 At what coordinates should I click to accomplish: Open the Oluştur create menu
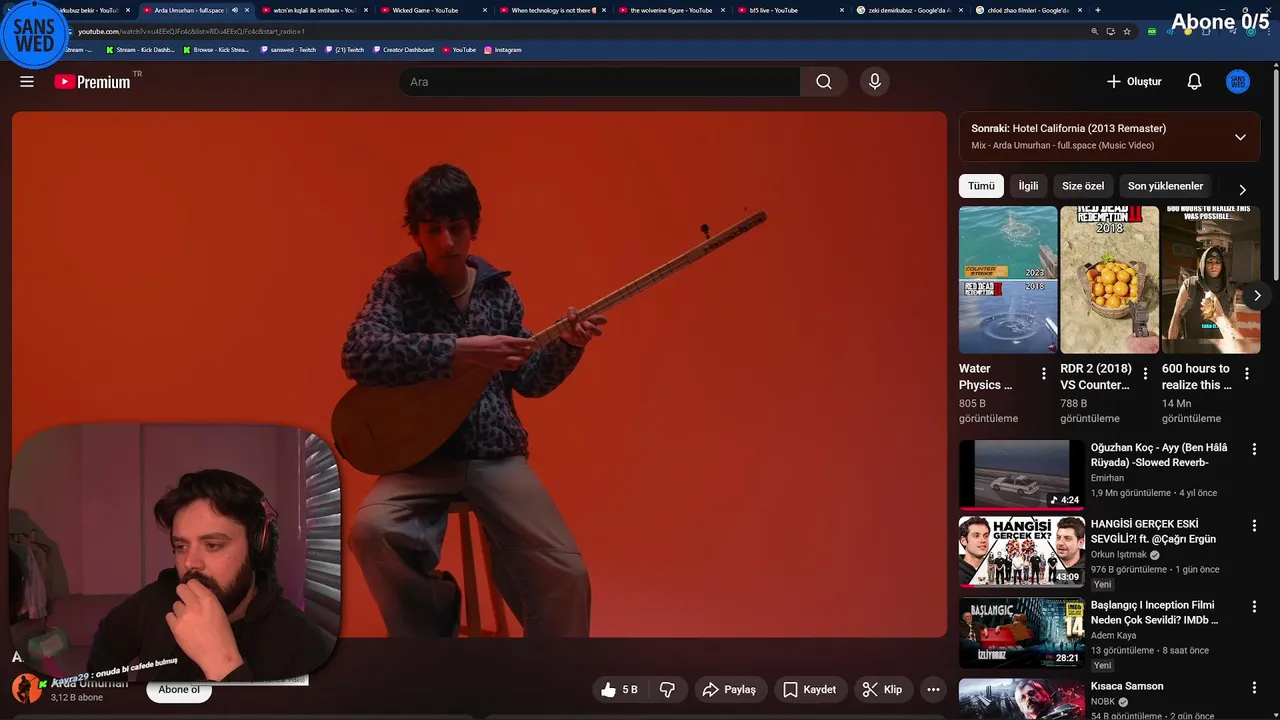pos(1134,82)
